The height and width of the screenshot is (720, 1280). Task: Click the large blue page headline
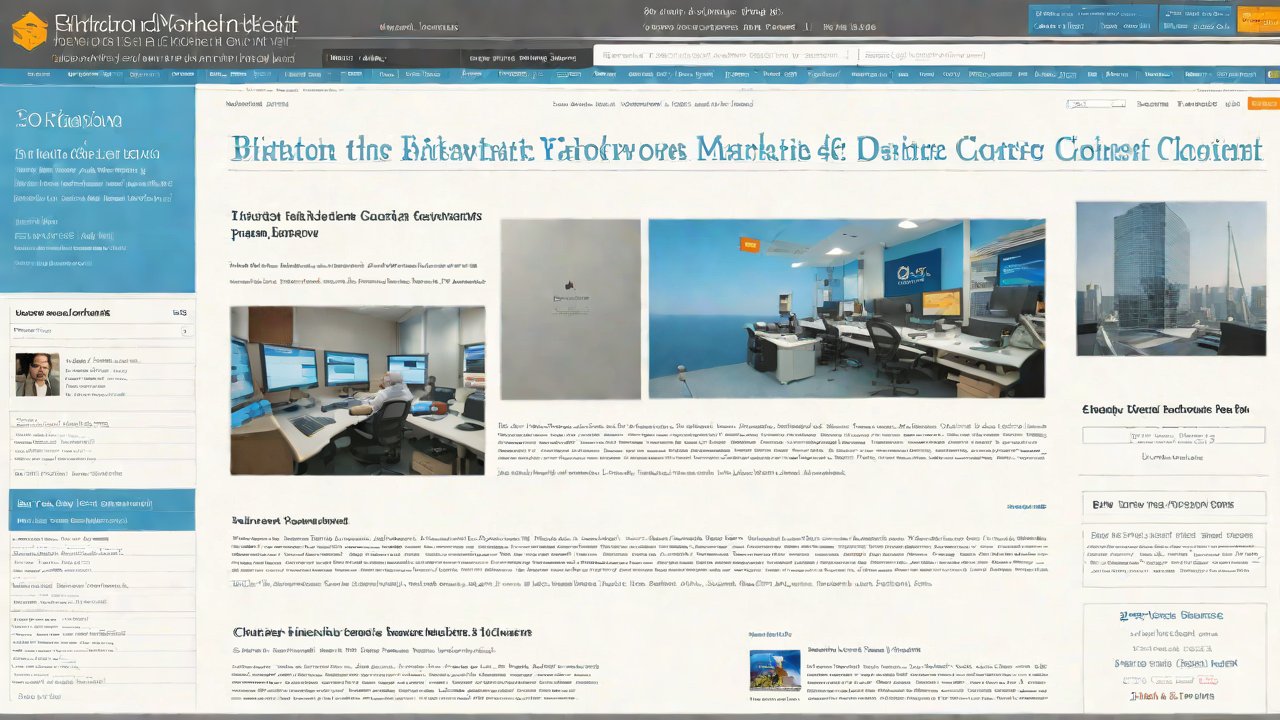tap(746, 150)
